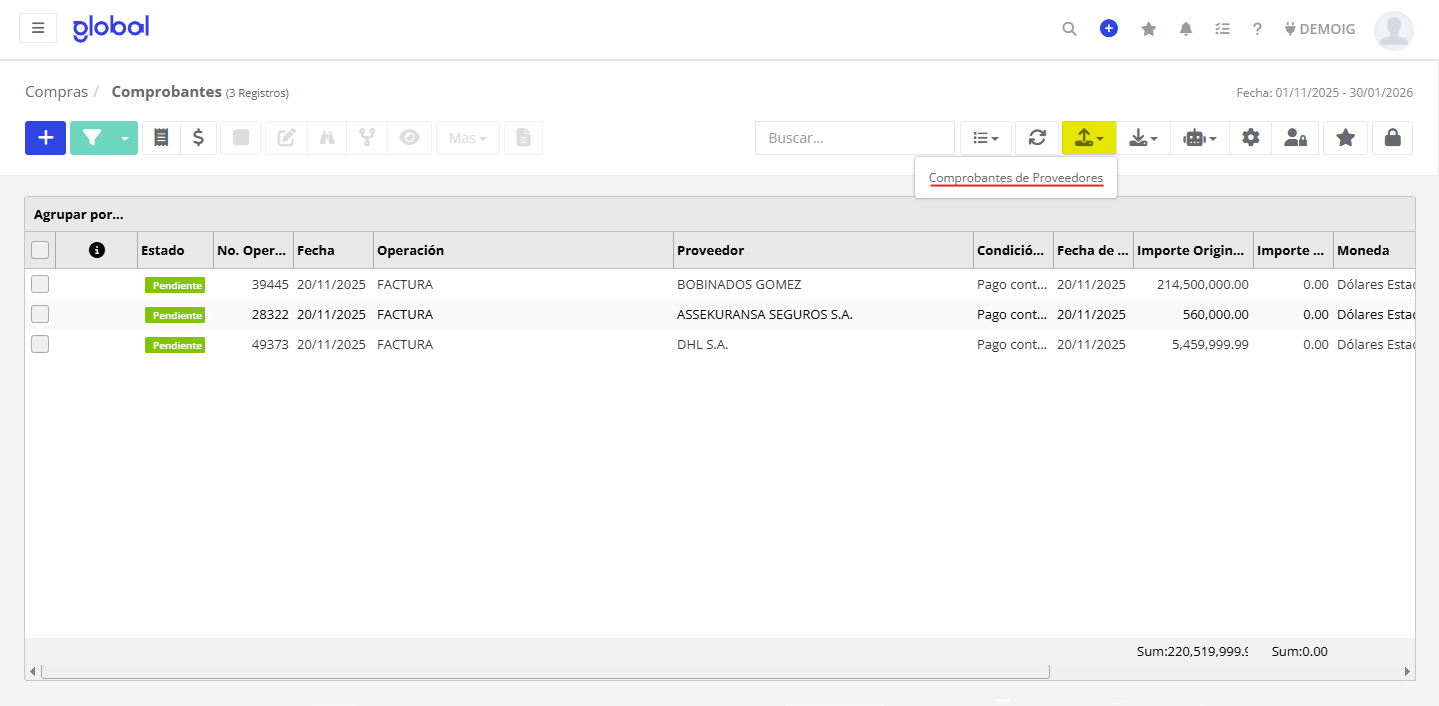Screen dimensions: 1439x706
Task: Toggle the select-all checkbox in header
Action: pos(40,250)
